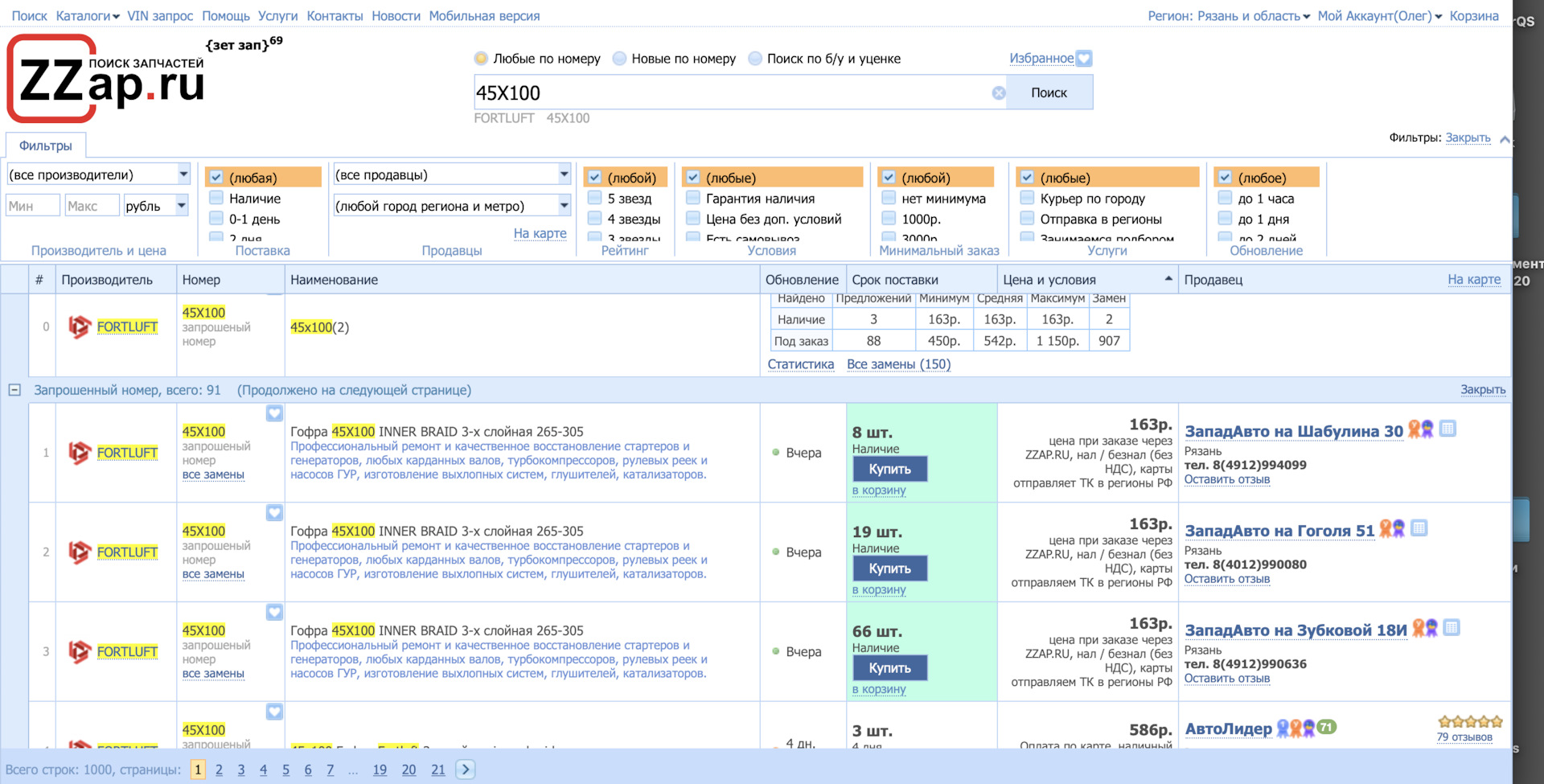The image size is (1544, 784).
Task: Go to results page 2
Action: click(219, 770)
